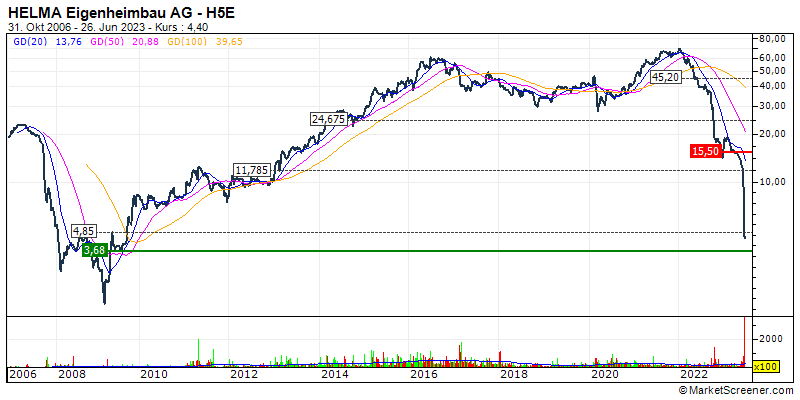
Task: Click the 4,85 price level label
Action: pyautogui.click(x=84, y=232)
